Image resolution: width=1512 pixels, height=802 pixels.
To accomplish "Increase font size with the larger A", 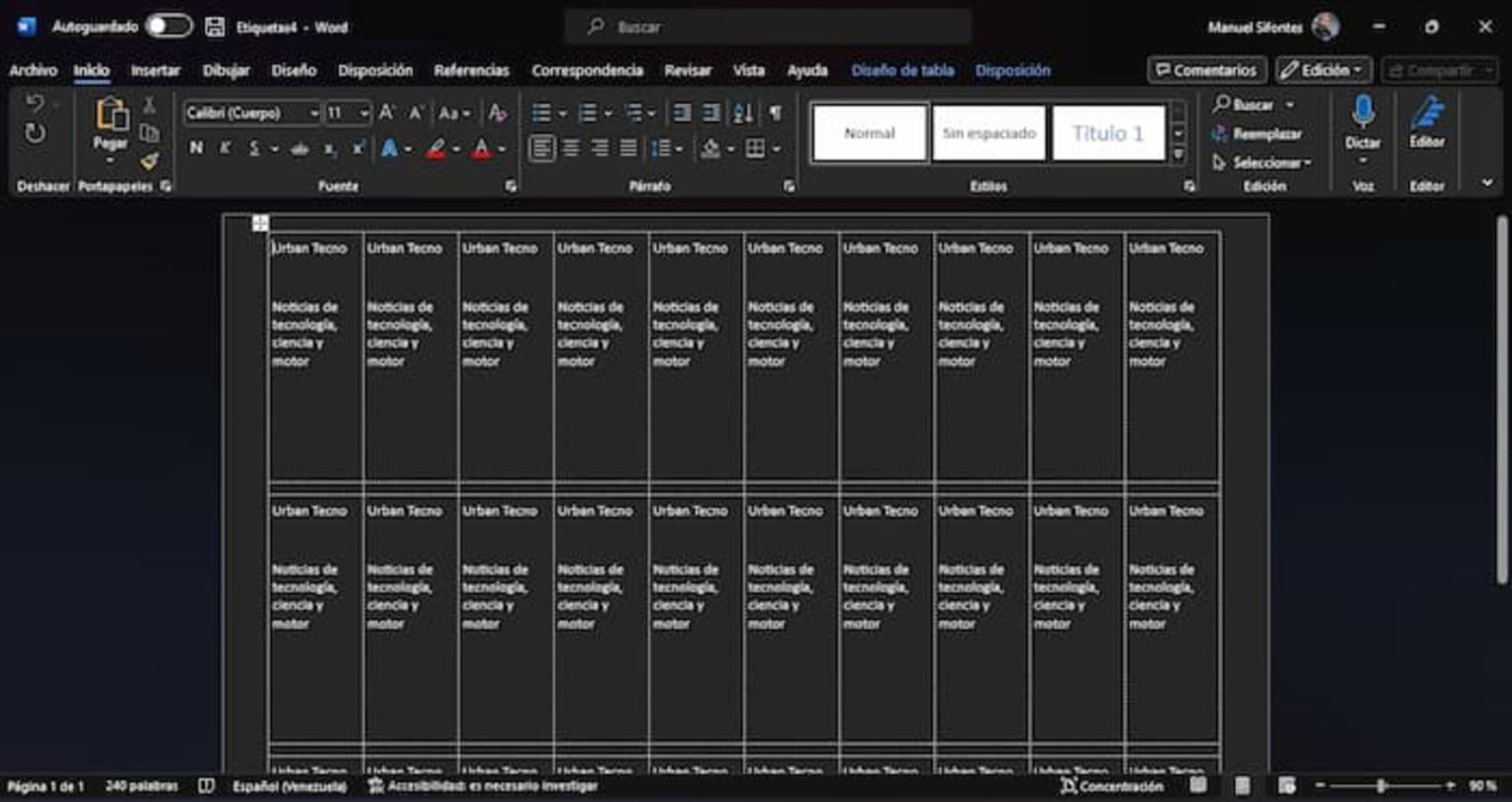I will pyautogui.click(x=387, y=113).
